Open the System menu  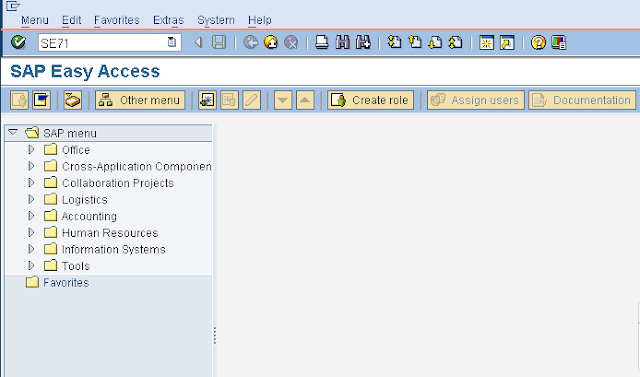tap(216, 20)
